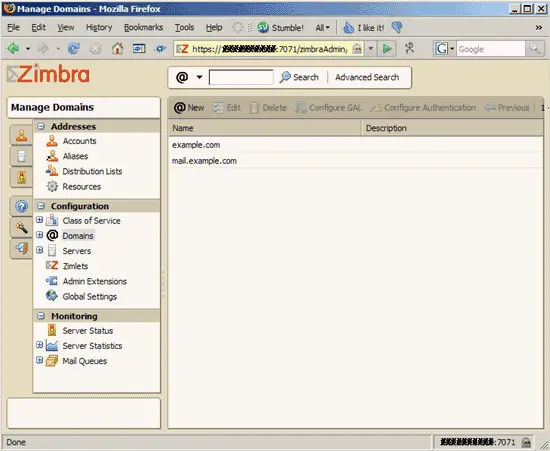Screen dimensions: 550x451
Task: Click the logout door sidebar icon
Action: tap(21, 248)
